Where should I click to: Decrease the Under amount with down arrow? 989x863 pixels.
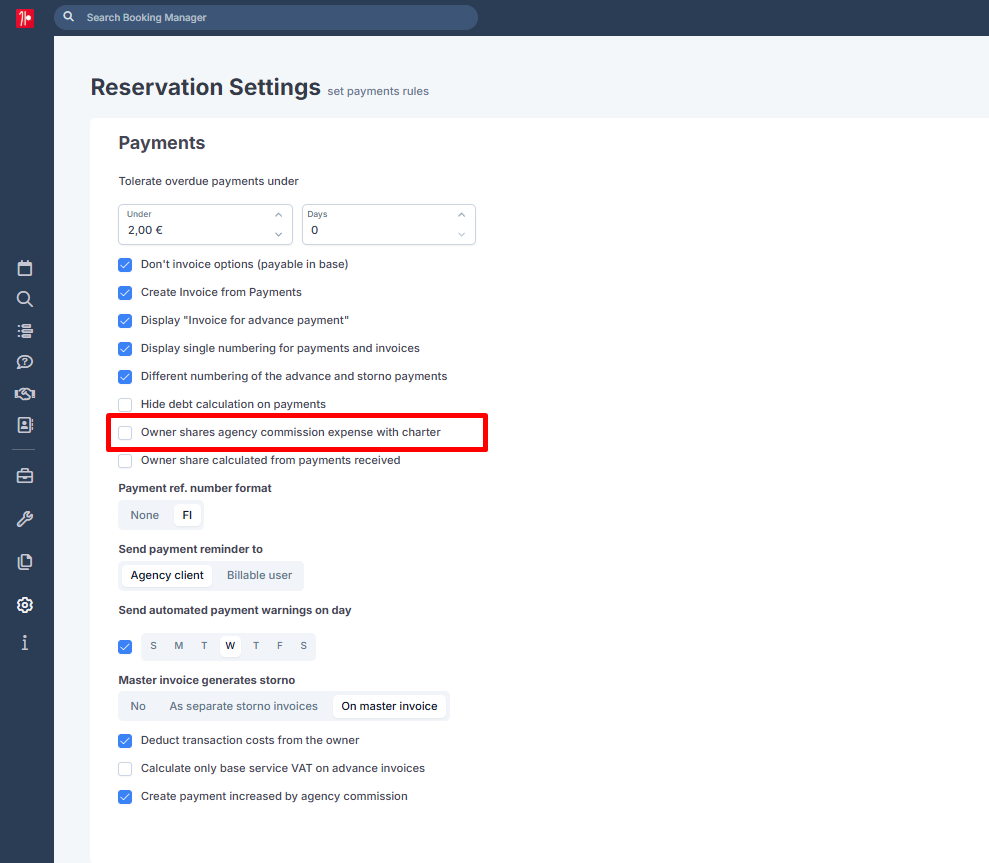coord(278,234)
